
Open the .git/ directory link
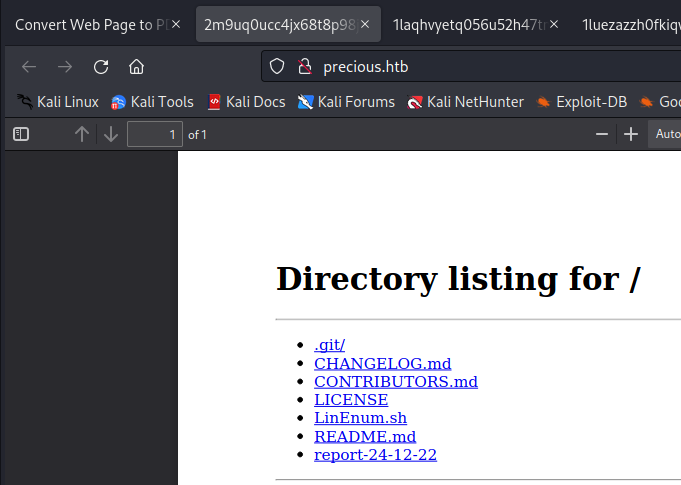tap(330, 345)
